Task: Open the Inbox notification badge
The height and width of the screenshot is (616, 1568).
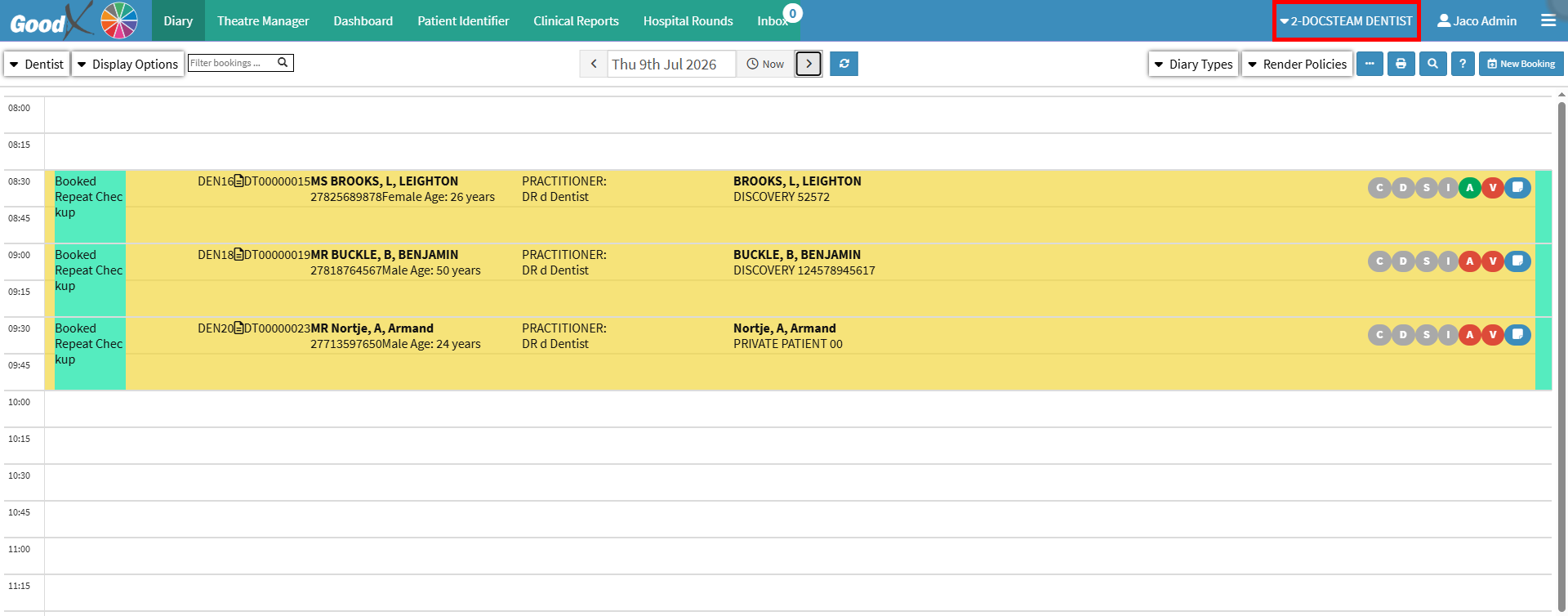Action: tap(792, 13)
